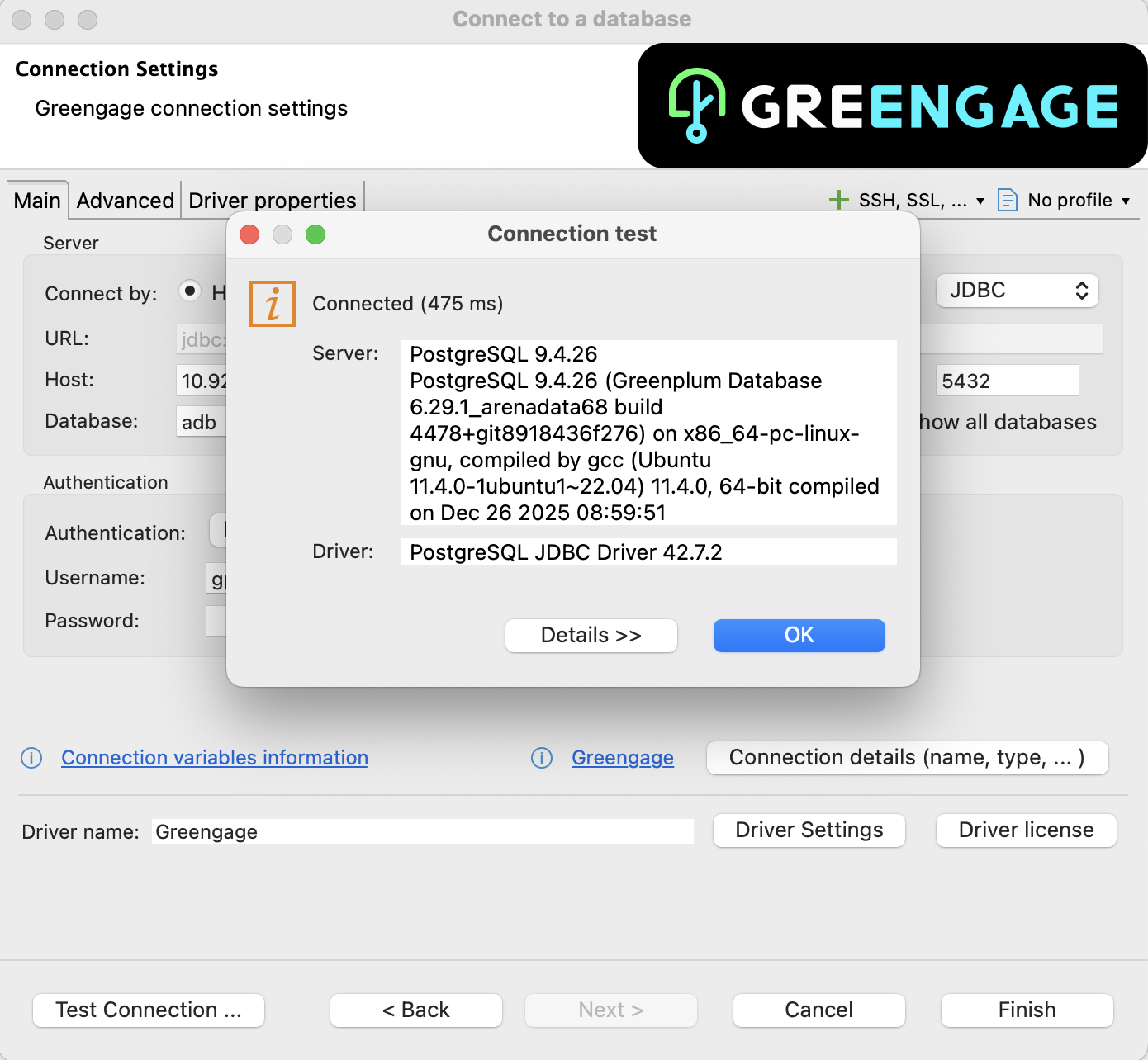
Task: Open the No profile dropdown
Action: (x=1079, y=201)
